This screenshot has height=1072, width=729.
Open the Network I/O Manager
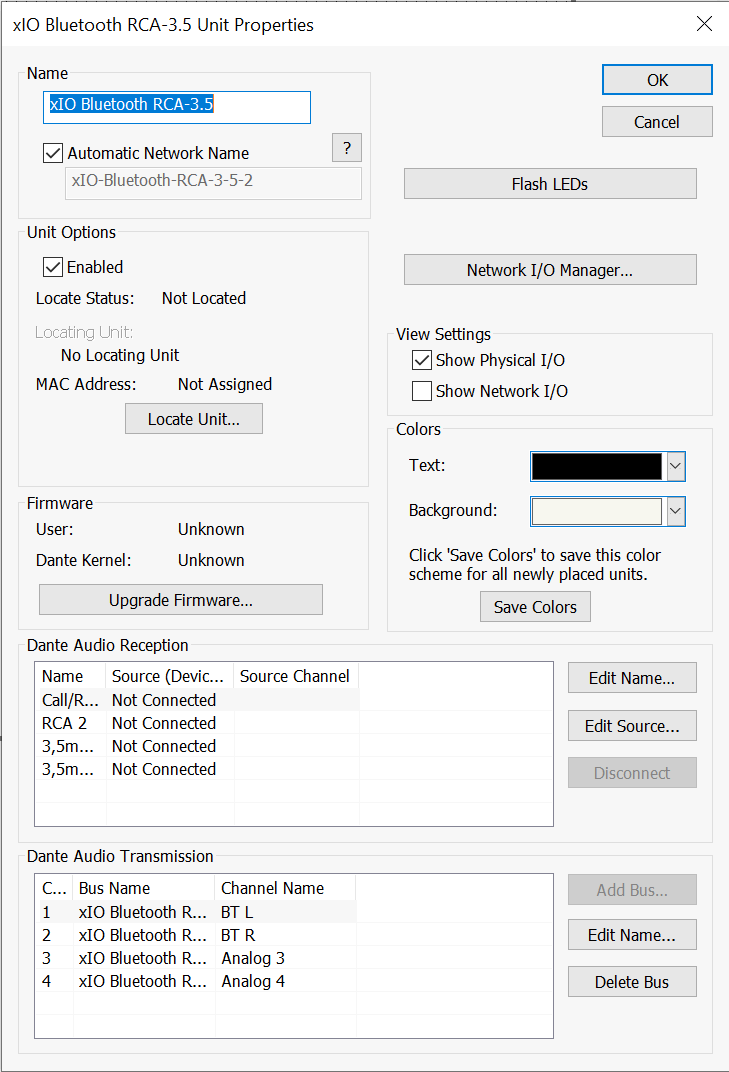point(550,270)
